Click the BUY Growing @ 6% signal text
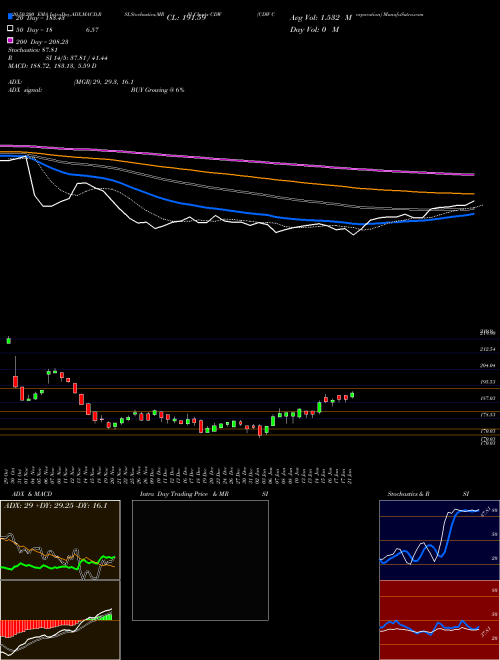 coord(157,90)
